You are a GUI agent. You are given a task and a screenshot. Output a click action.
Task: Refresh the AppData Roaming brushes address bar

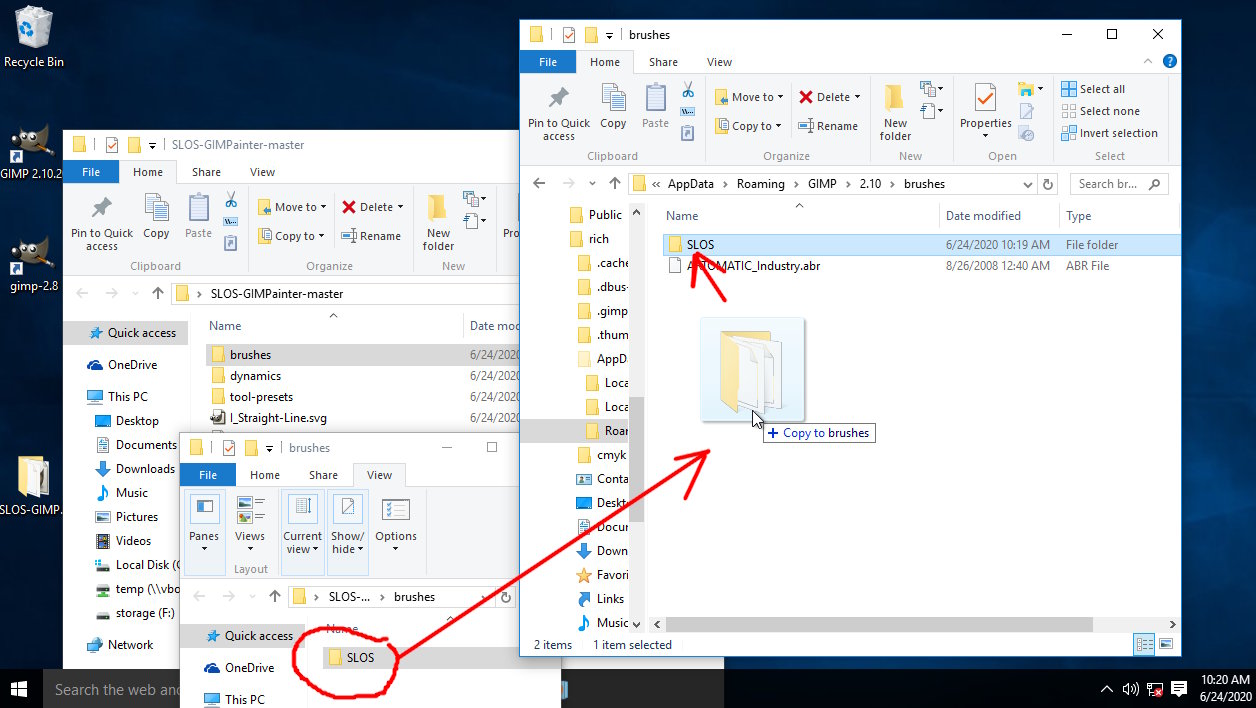[x=1048, y=184]
